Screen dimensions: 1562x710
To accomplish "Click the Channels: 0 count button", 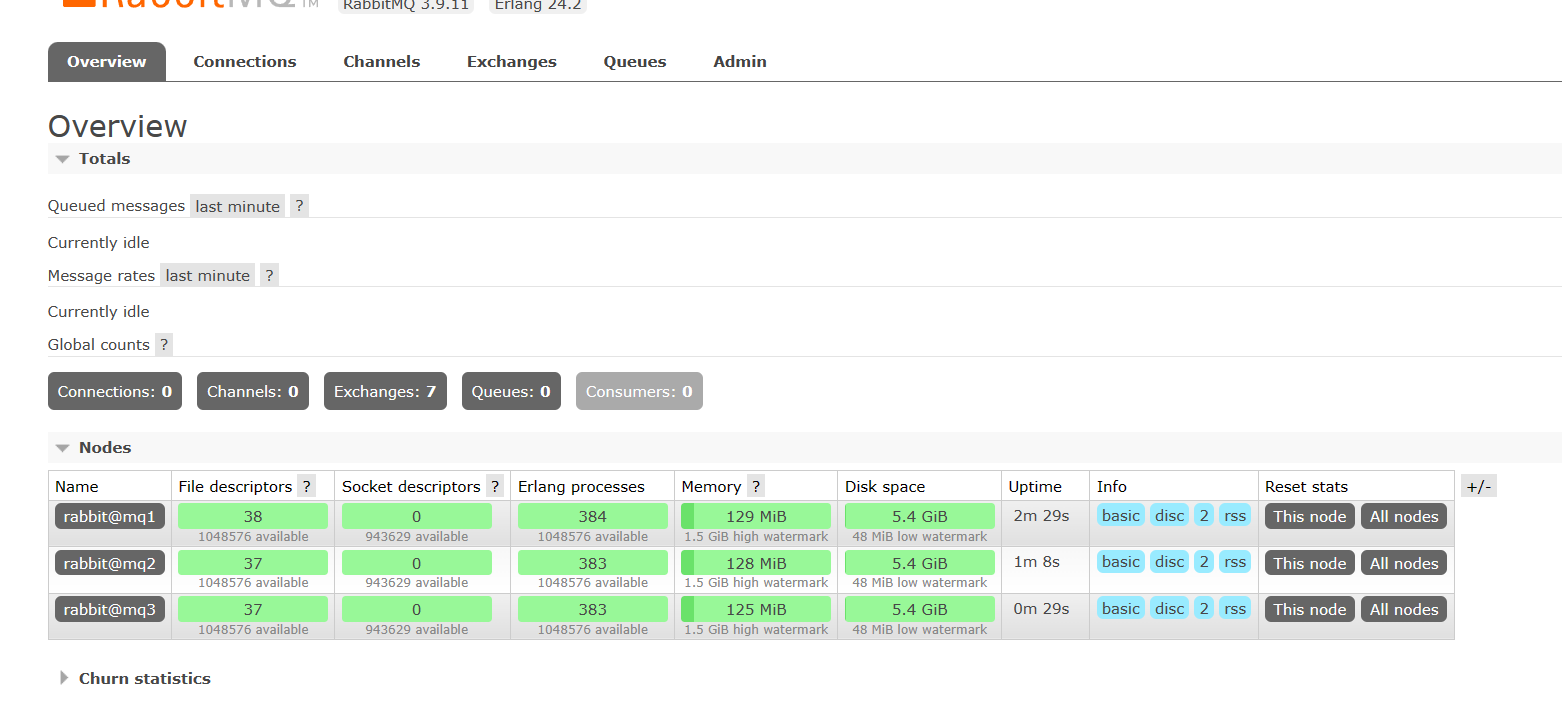I will (x=253, y=391).
